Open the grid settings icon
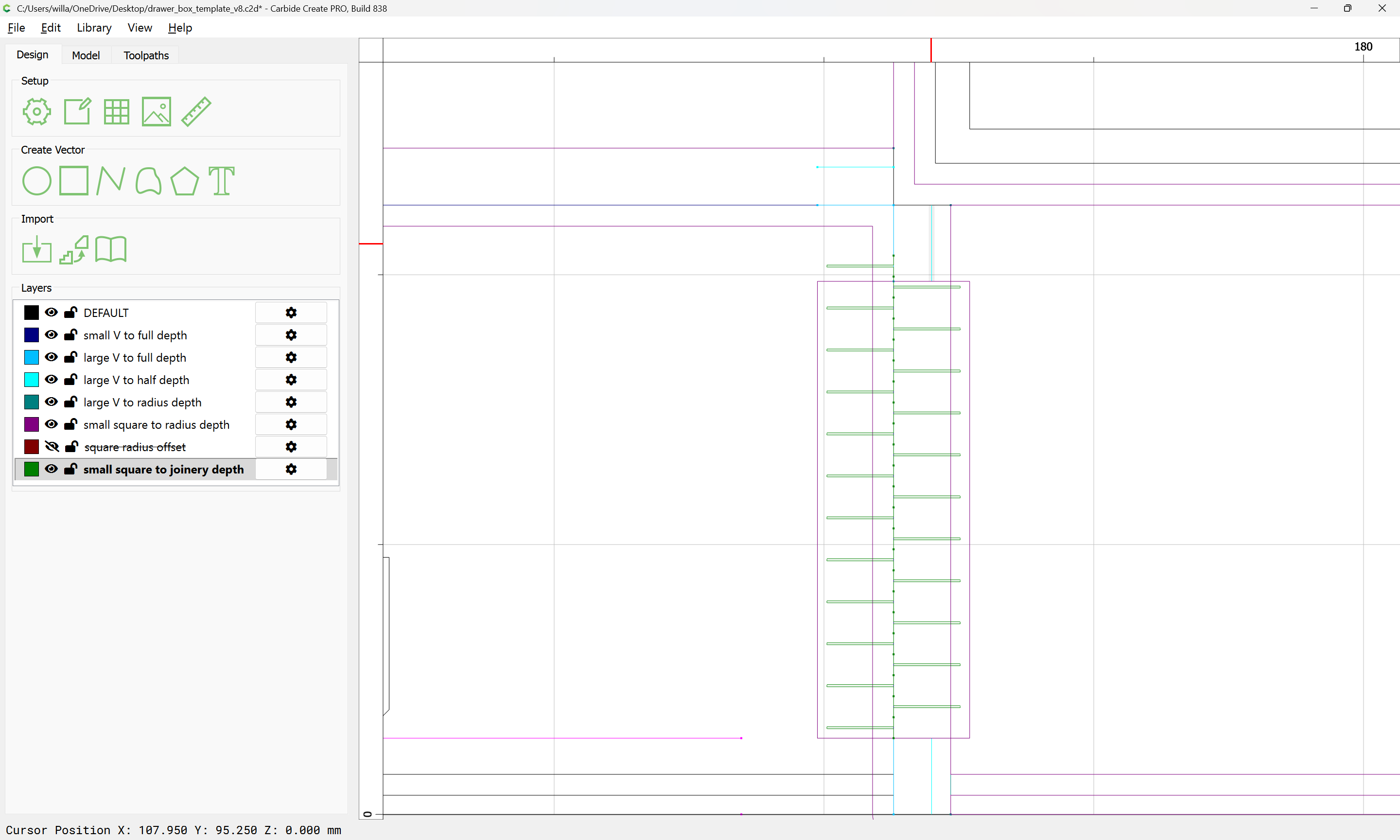This screenshot has height=840, width=1400. (x=117, y=111)
